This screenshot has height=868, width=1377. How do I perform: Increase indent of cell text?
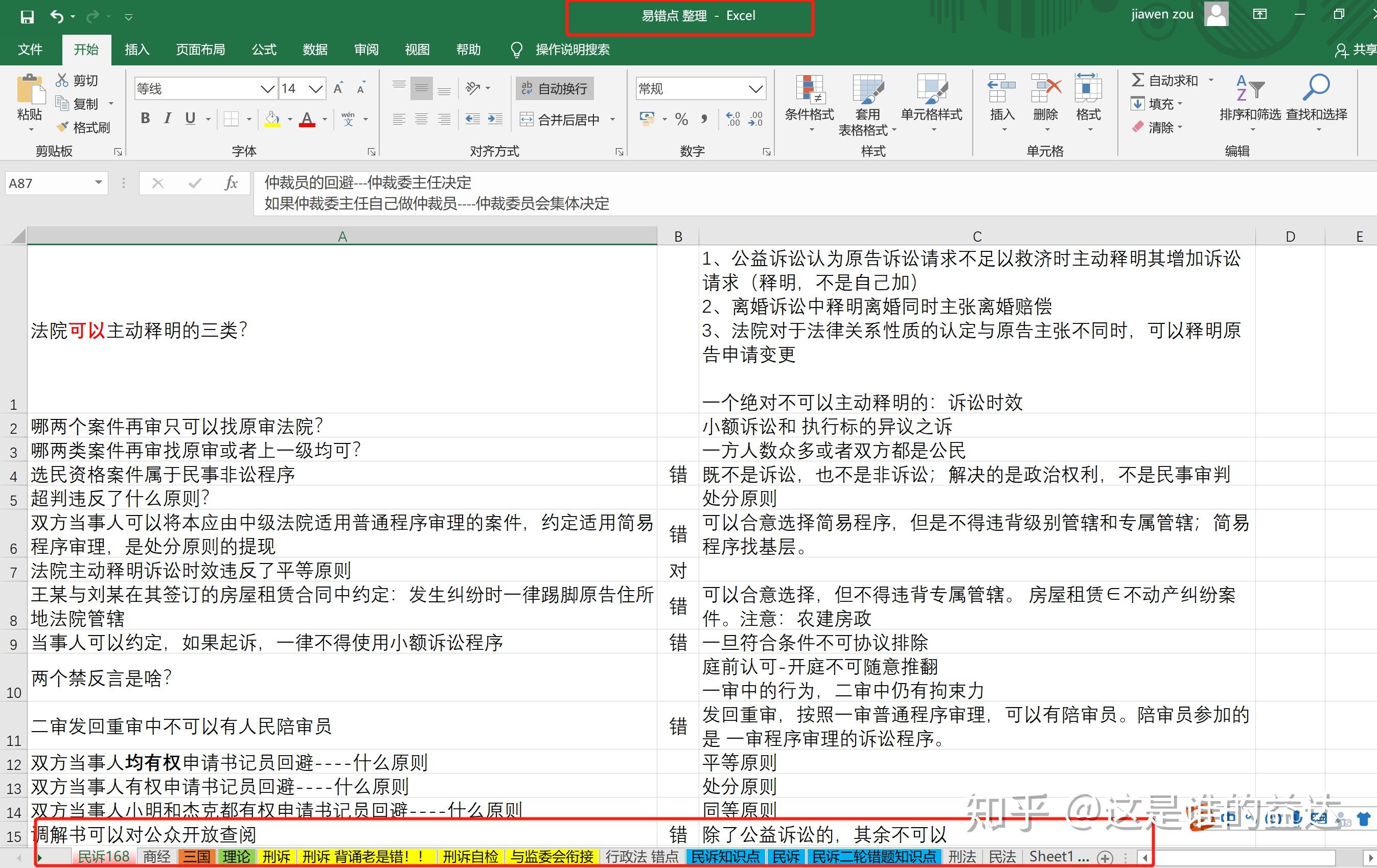click(495, 119)
